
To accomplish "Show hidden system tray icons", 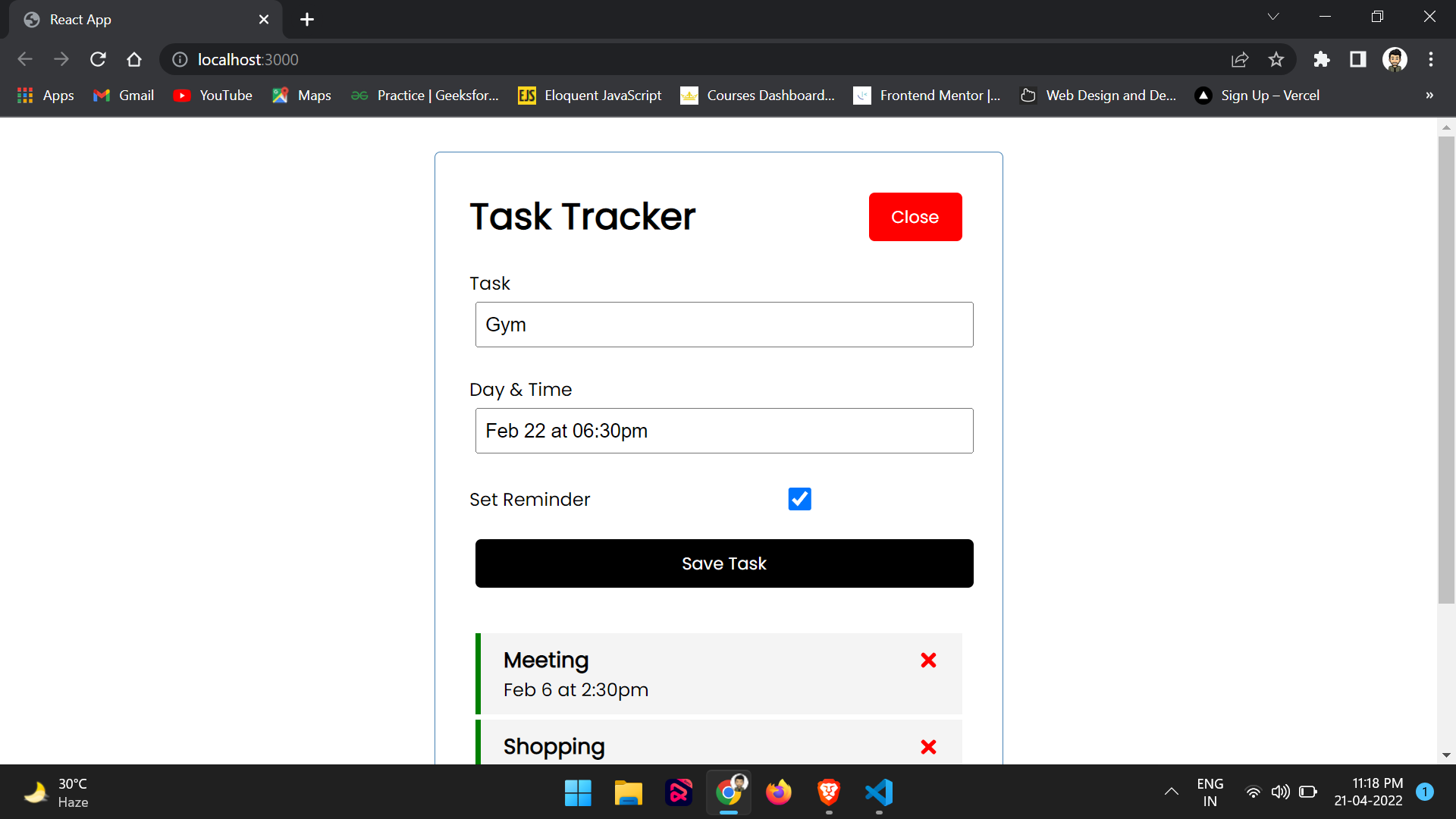I will click(x=1172, y=792).
